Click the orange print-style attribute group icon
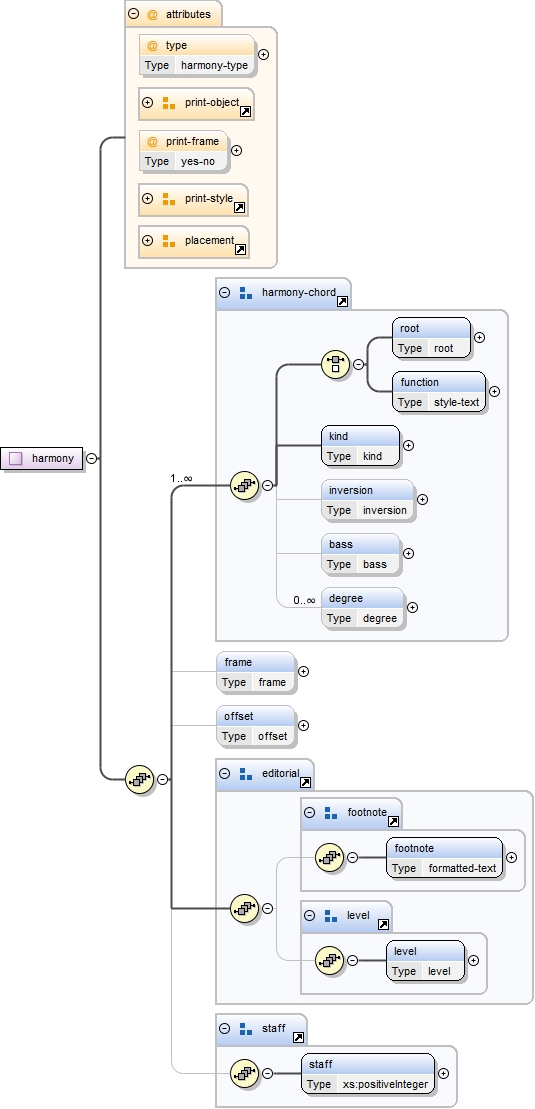535x1109 pixels. click(168, 199)
